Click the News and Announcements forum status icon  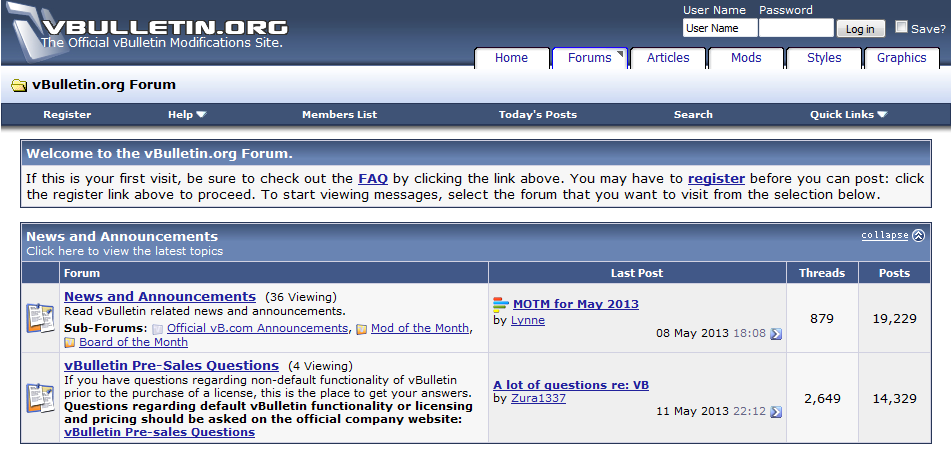(x=40, y=318)
